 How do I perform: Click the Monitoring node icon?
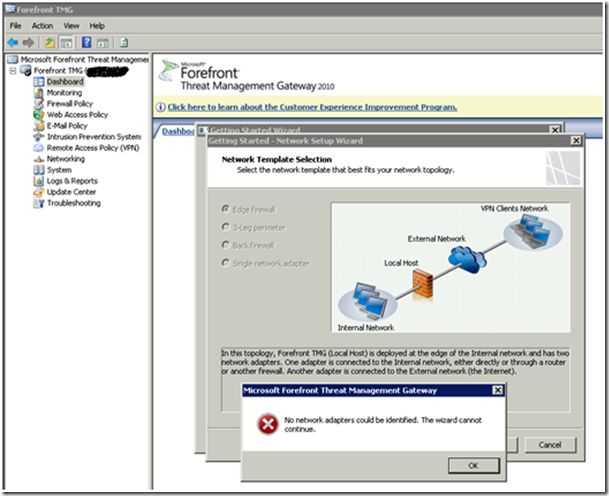39,92
